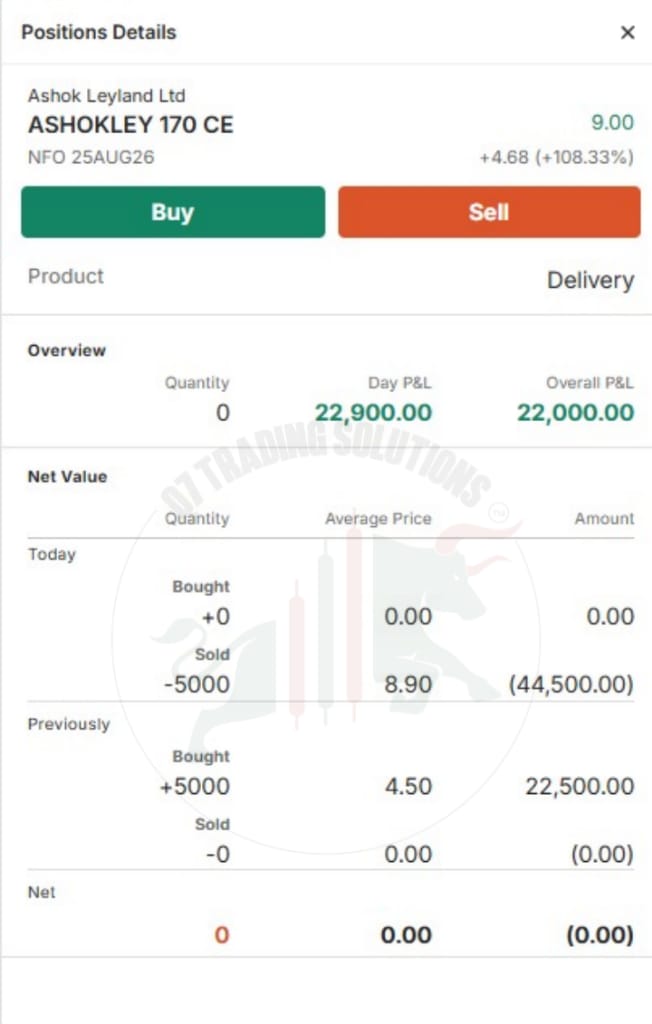652x1024 pixels.
Task: Click the bought average price 4.50
Action: click(x=408, y=786)
